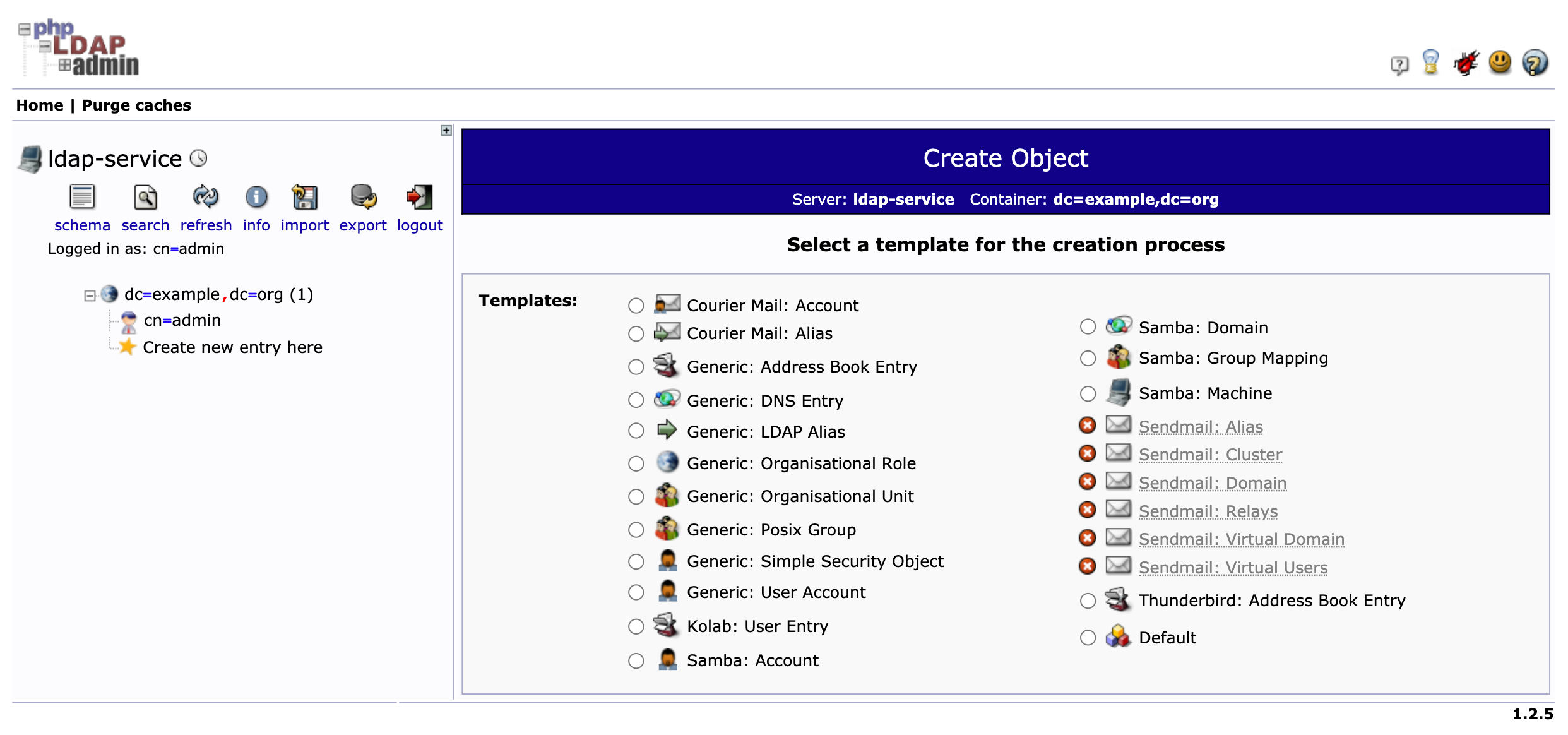1568x735 pixels.
Task: Select Thunderbird: Address Book Entry radio button
Action: click(x=1088, y=601)
